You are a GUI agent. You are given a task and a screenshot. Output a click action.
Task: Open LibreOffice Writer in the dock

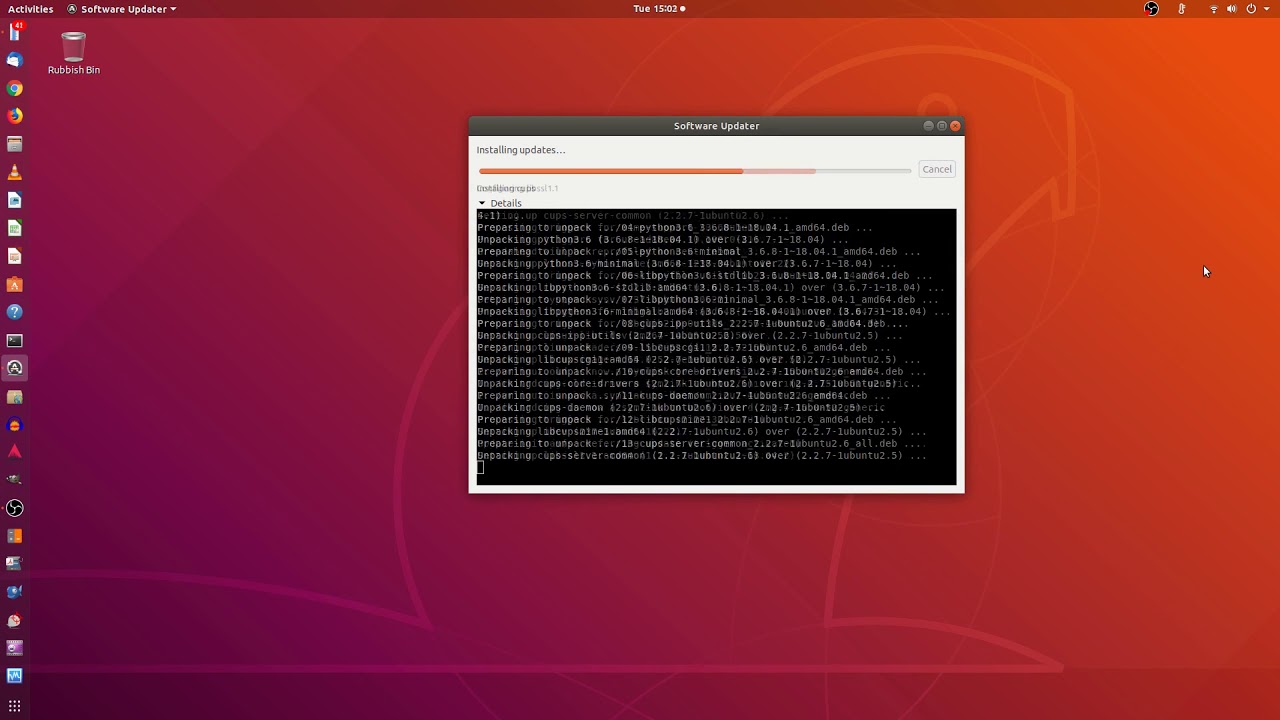pos(14,200)
